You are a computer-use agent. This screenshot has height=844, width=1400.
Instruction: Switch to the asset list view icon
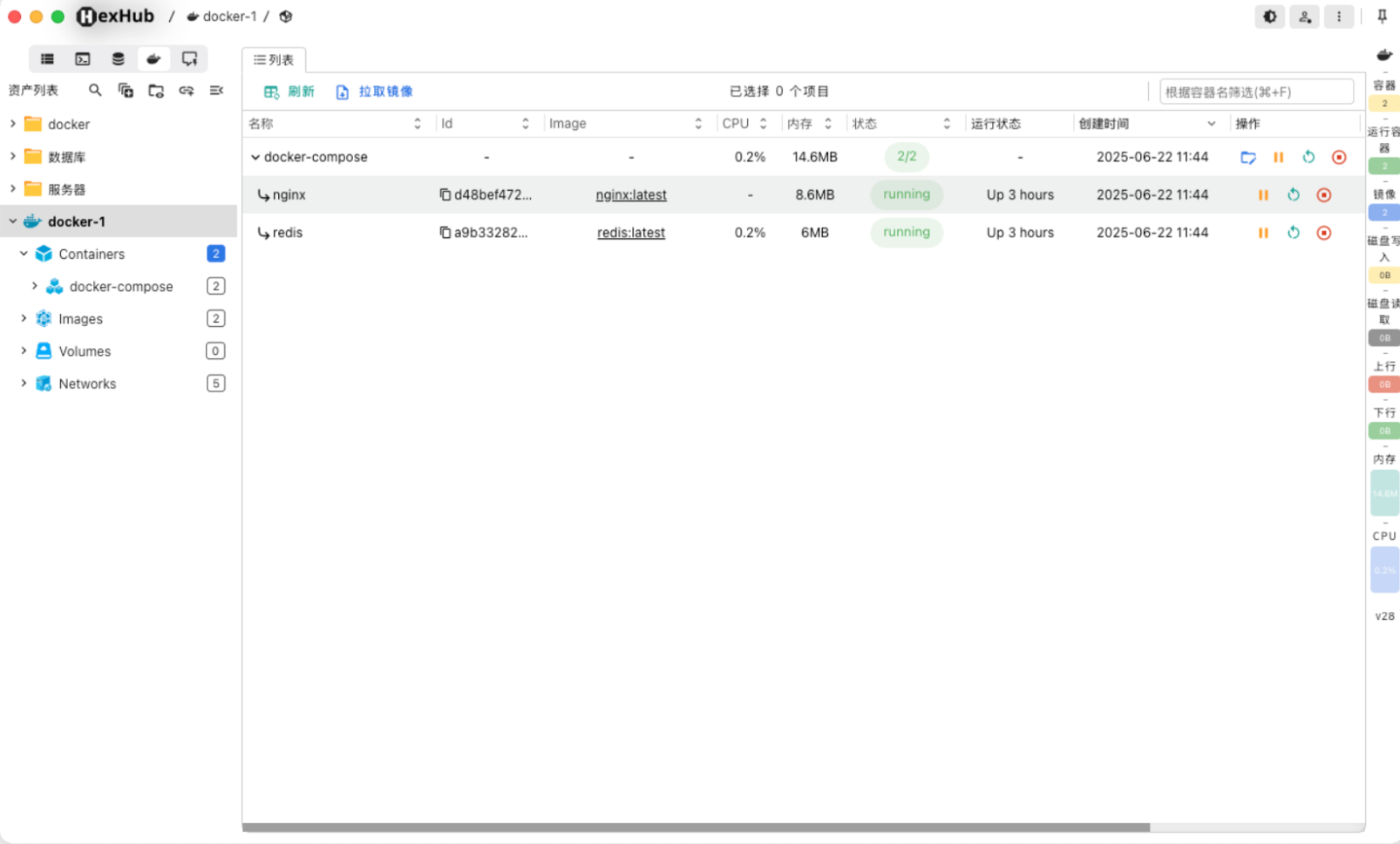[47, 58]
